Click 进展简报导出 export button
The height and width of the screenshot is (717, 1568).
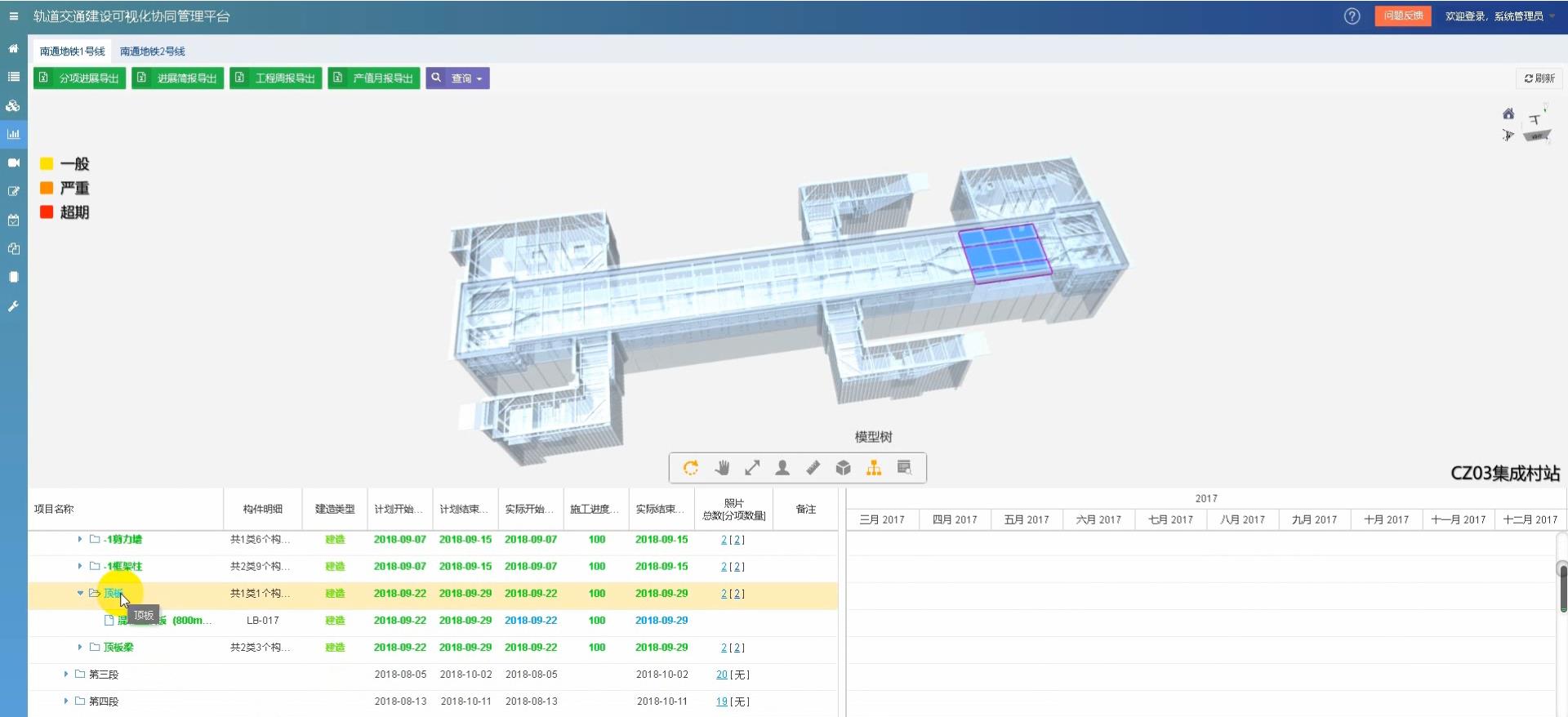pyautogui.click(x=177, y=78)
